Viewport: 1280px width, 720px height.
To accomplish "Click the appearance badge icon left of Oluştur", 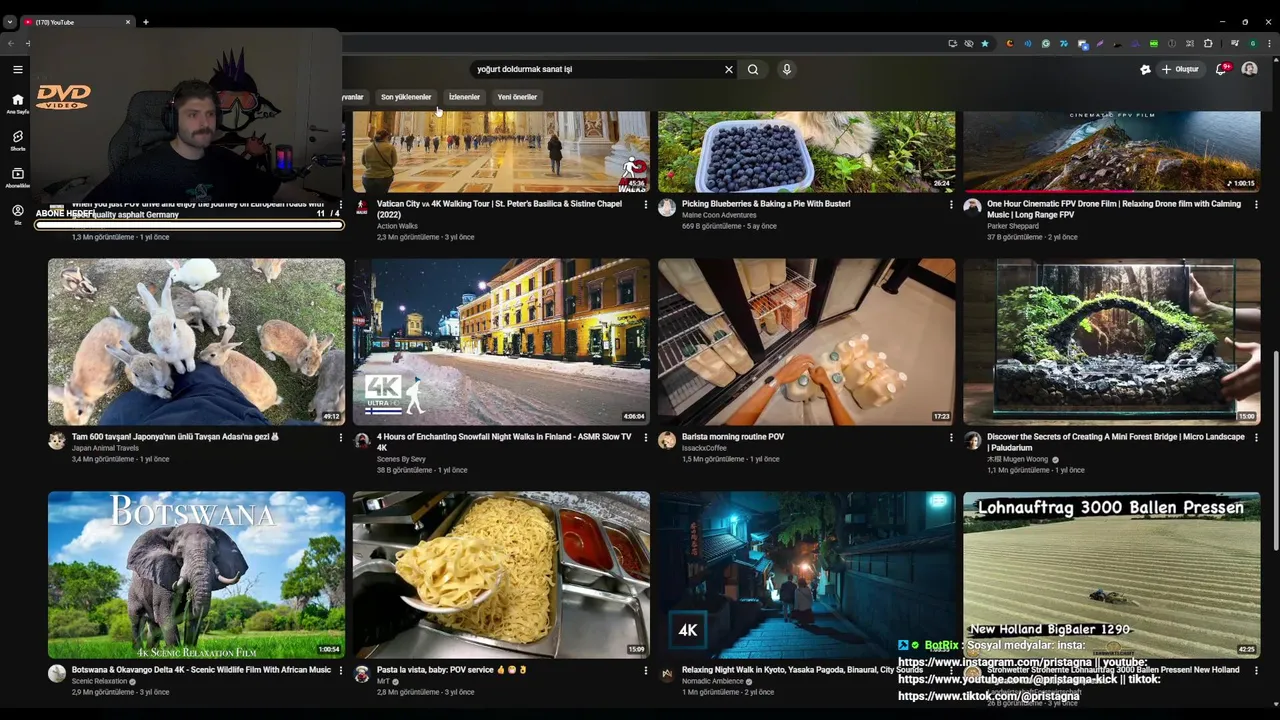I will [x=1145, y=69].
